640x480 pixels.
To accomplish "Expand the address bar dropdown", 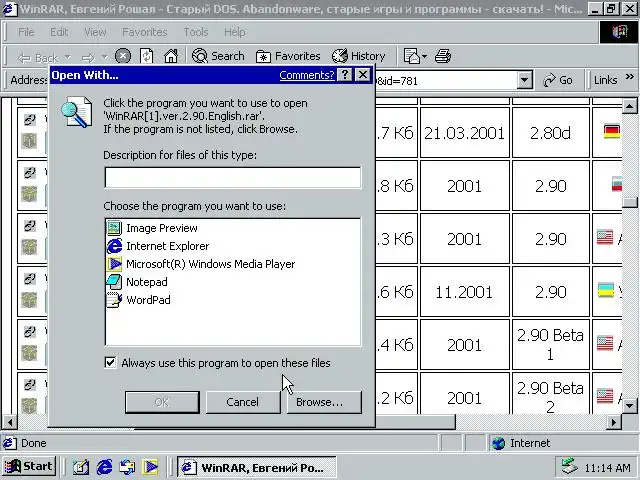I will click(525, 80).
